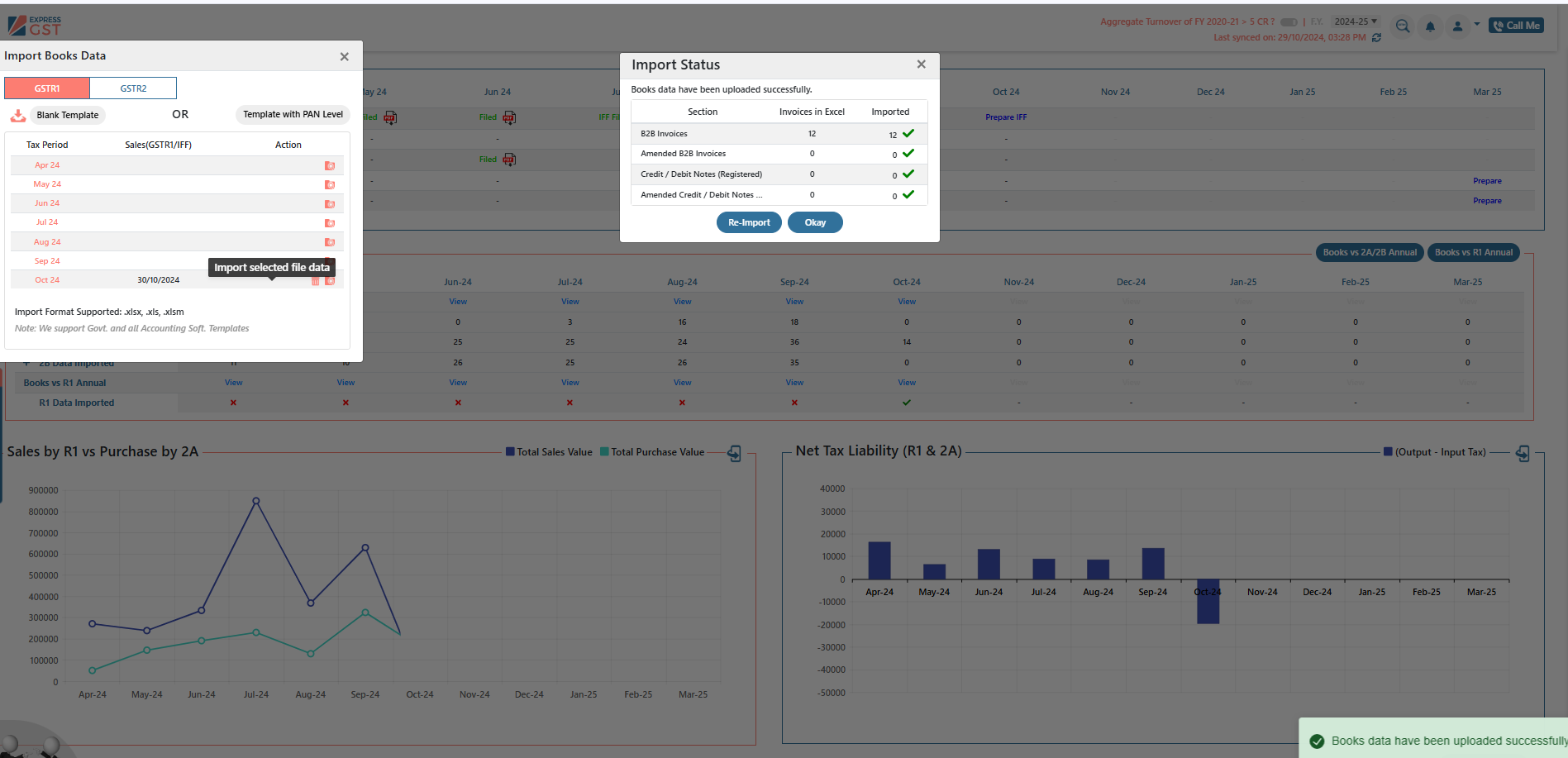Click the green check under Oct-24 R1 Data
Viewport: 1568px width, 758px height.
pyautogui.click(x=907, y=403)
